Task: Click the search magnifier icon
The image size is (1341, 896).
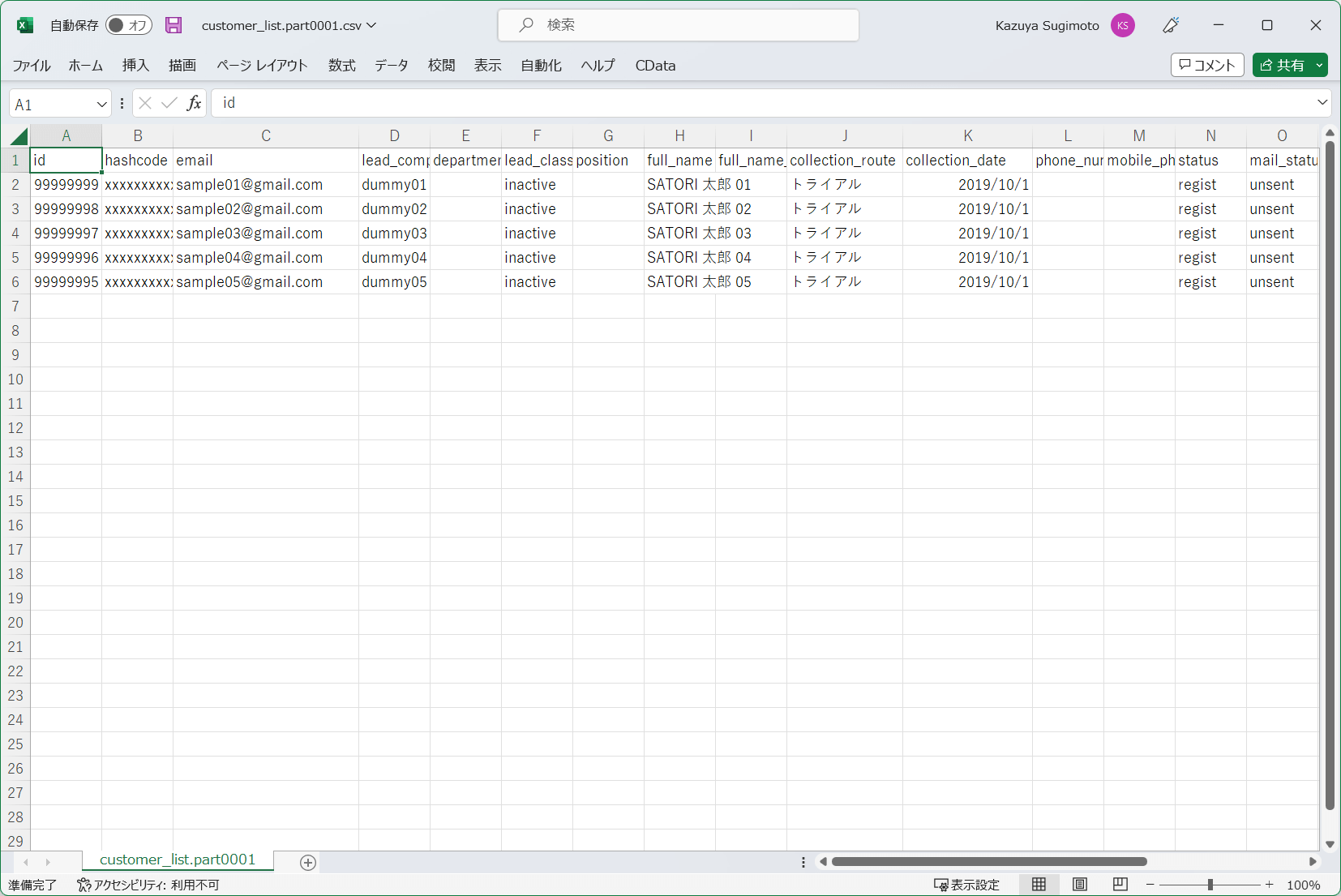Action: click(x=526, y=25)
